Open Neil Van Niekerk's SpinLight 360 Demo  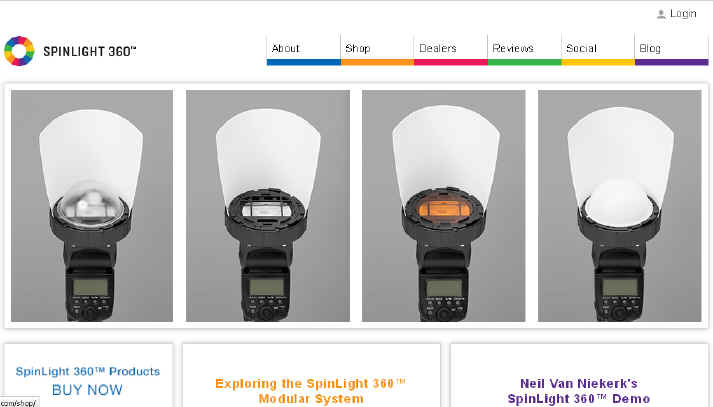tap(578, 391)
